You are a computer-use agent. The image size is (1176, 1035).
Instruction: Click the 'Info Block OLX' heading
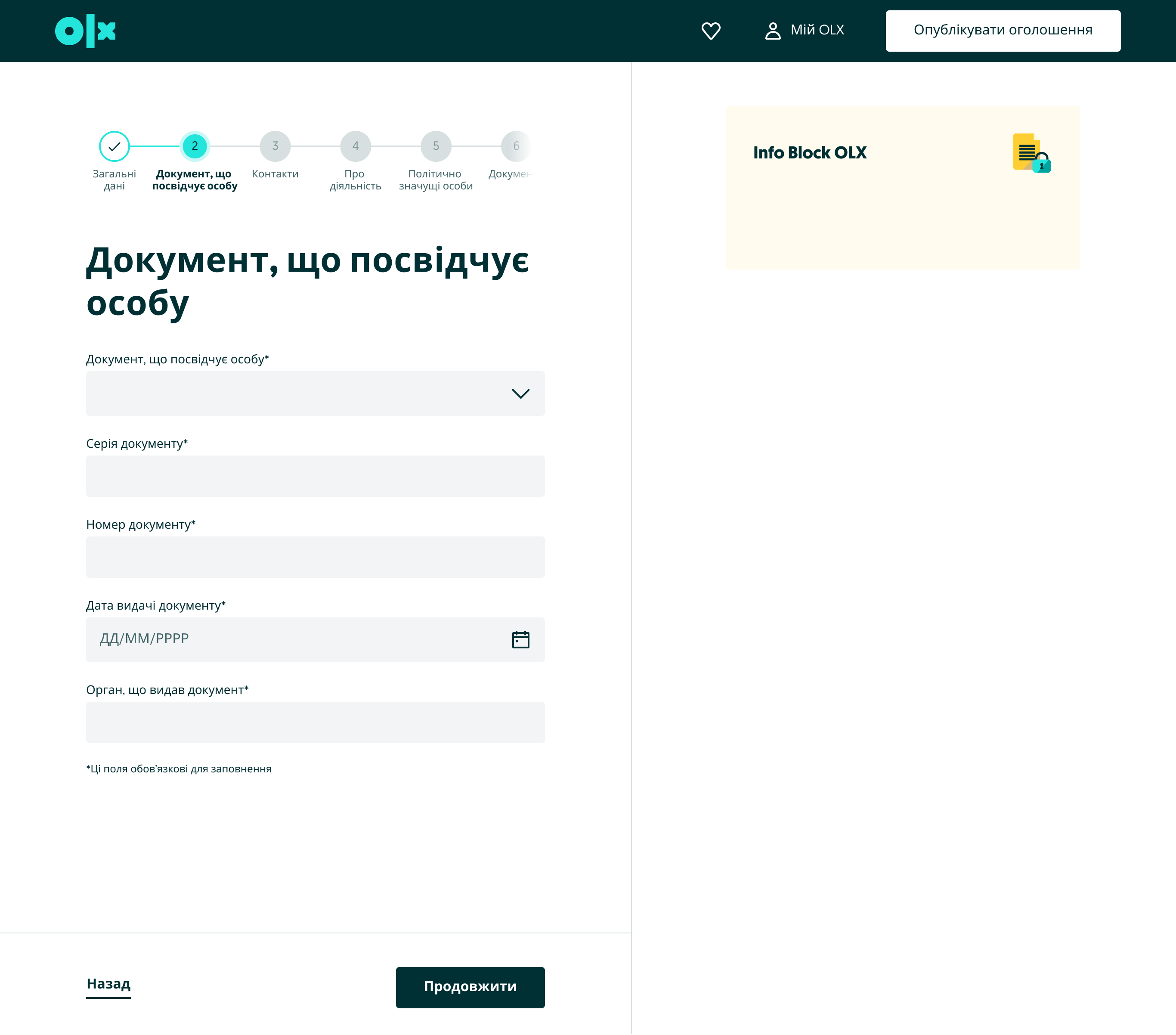click(x=810, y=153)
